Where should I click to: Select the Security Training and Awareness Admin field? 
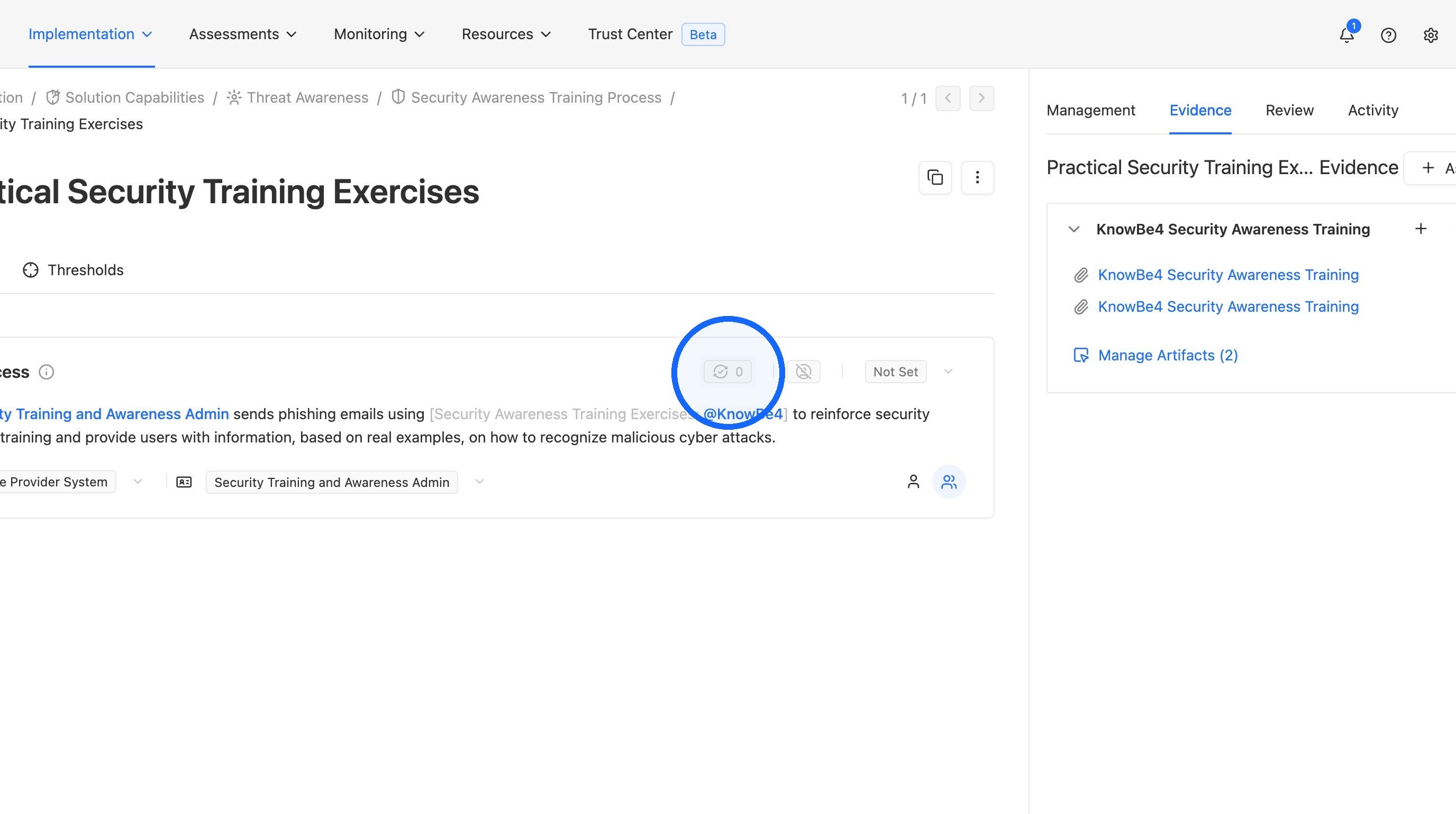coord(332,482)
